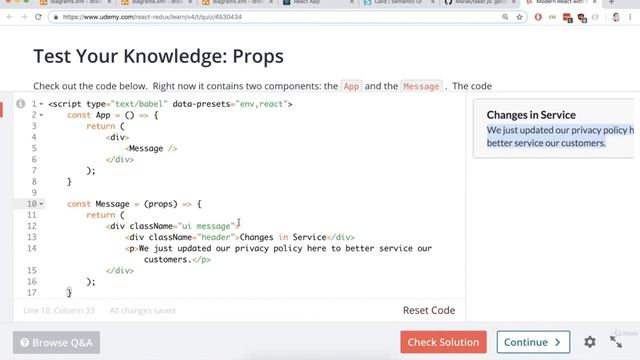Open the Chrome three-dot menu
This screenshot has width=640, height=360.
(x=630, y=17)
